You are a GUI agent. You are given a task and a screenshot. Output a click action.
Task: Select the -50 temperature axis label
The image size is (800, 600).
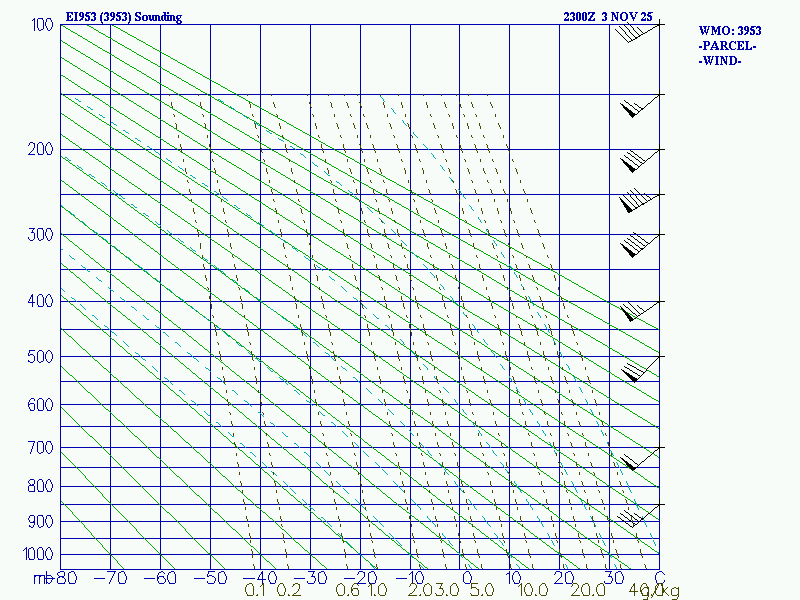click(x=210, y=578)
